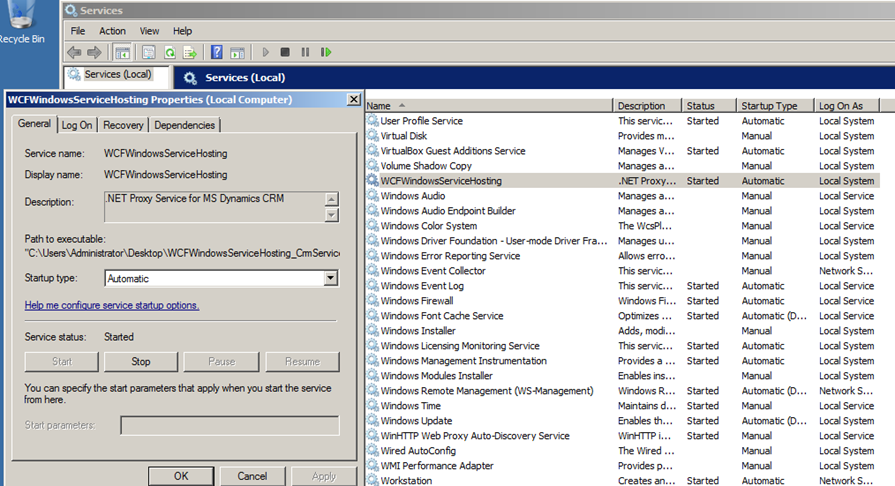The image size is (895, 486).
Task: Open the Startup type dropdown
Action: click(x=330, y=279)
